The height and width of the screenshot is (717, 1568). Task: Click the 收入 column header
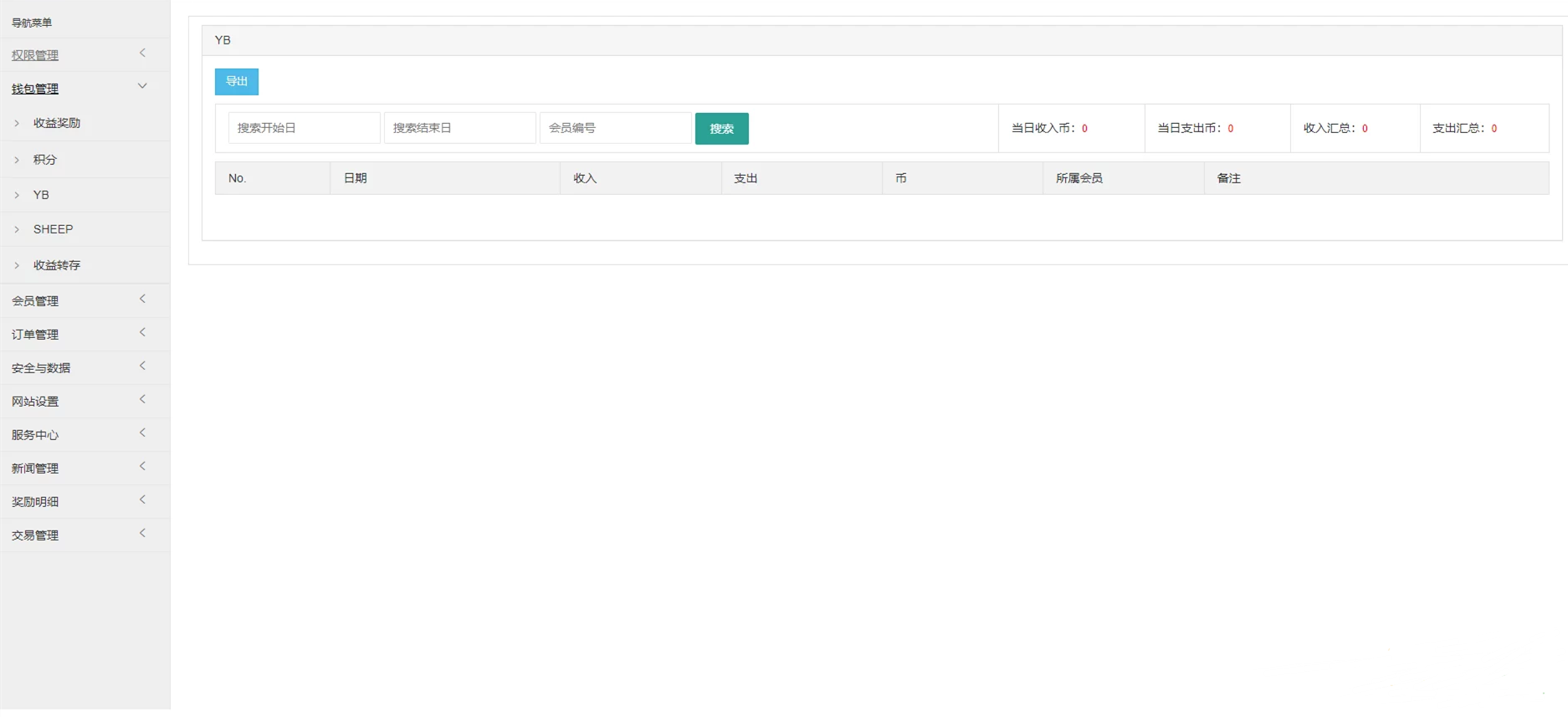pos(641,178)
